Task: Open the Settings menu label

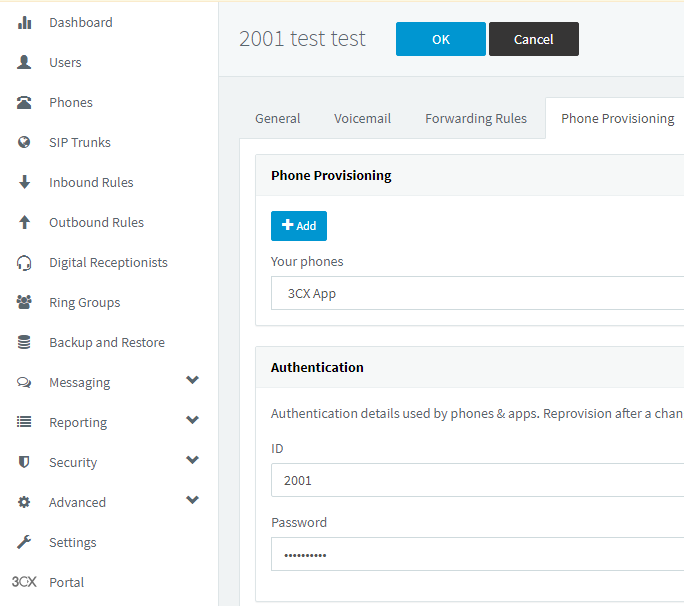Action: (x=72, y=542)
